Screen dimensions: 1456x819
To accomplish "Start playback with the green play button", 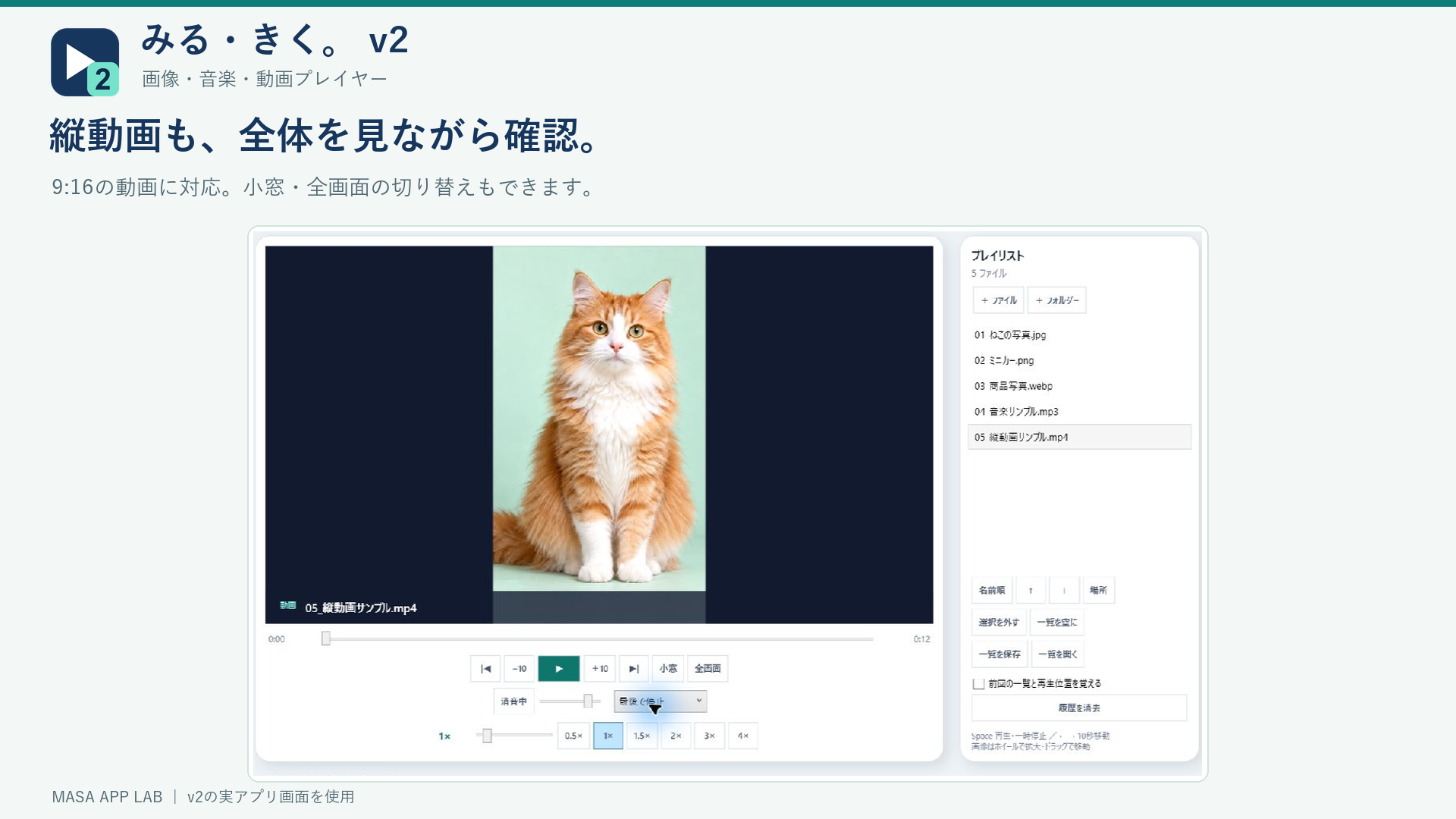I will tap(559, 669).
